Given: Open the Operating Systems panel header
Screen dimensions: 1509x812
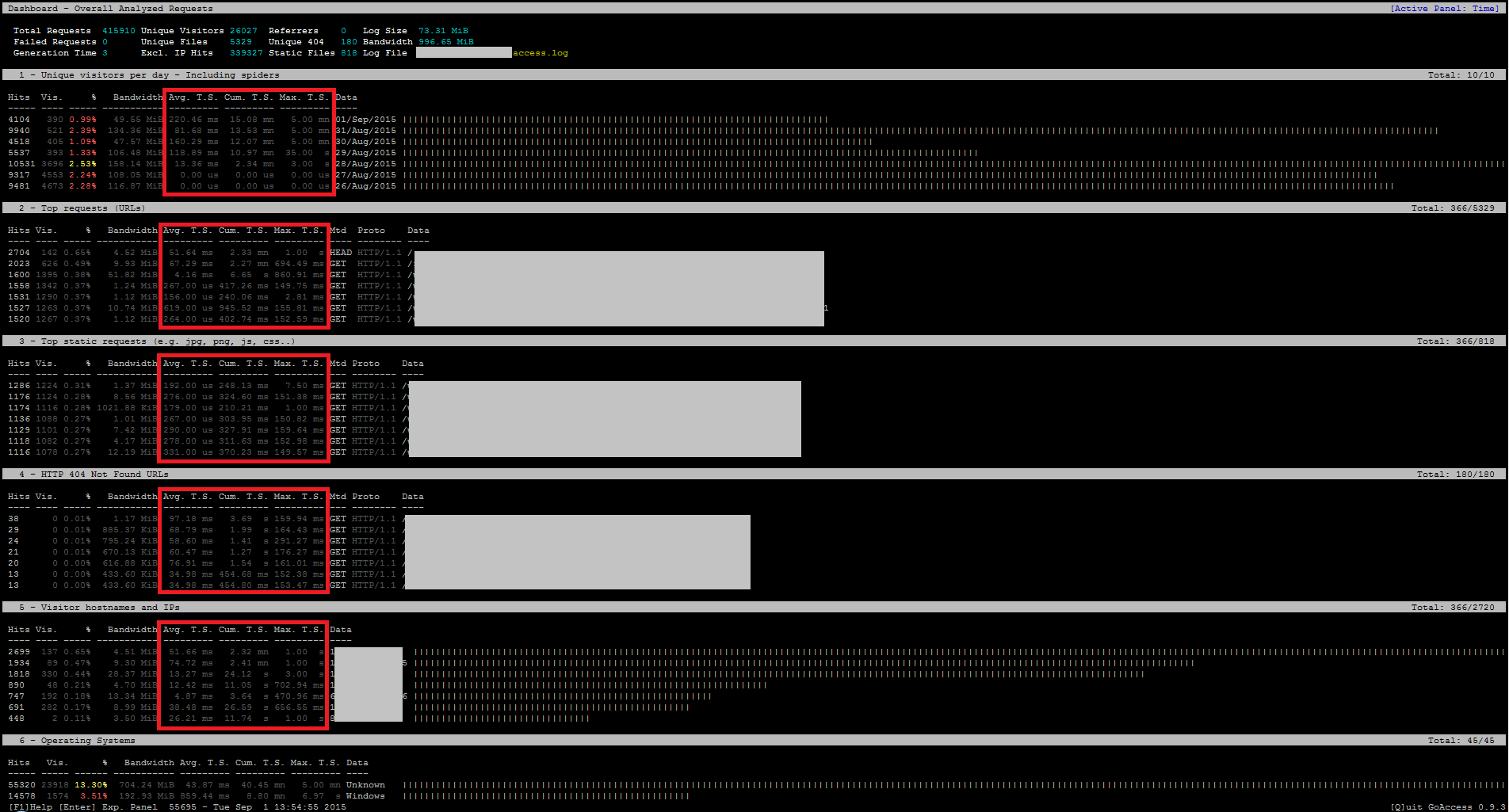Looking at the screenshot, I should click(754, 741).
